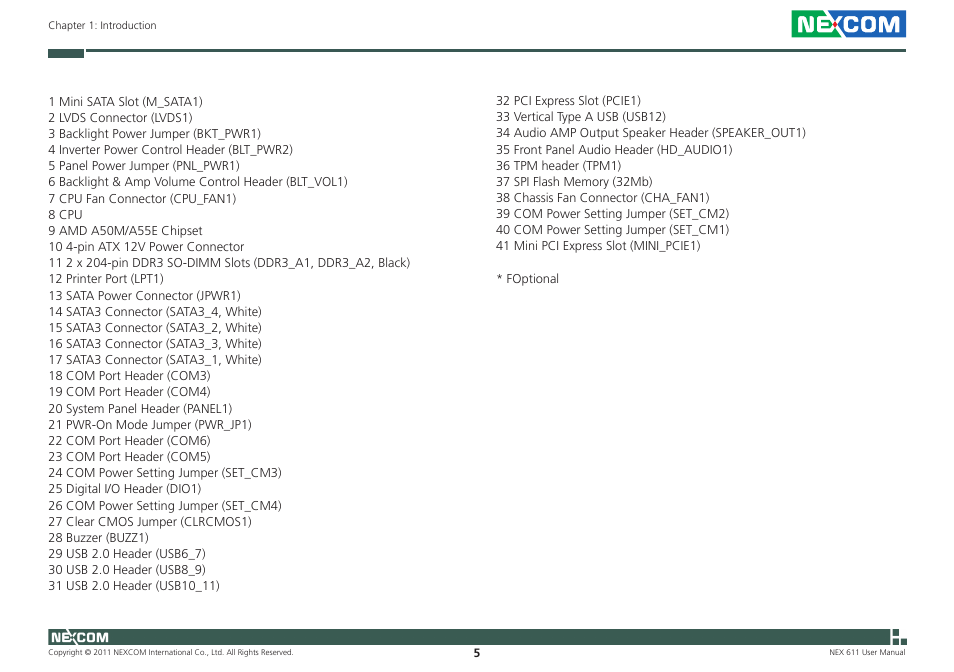Click the '* FOptional' footnote
This screenshot has width=954, height=672.
click(527, 279)
